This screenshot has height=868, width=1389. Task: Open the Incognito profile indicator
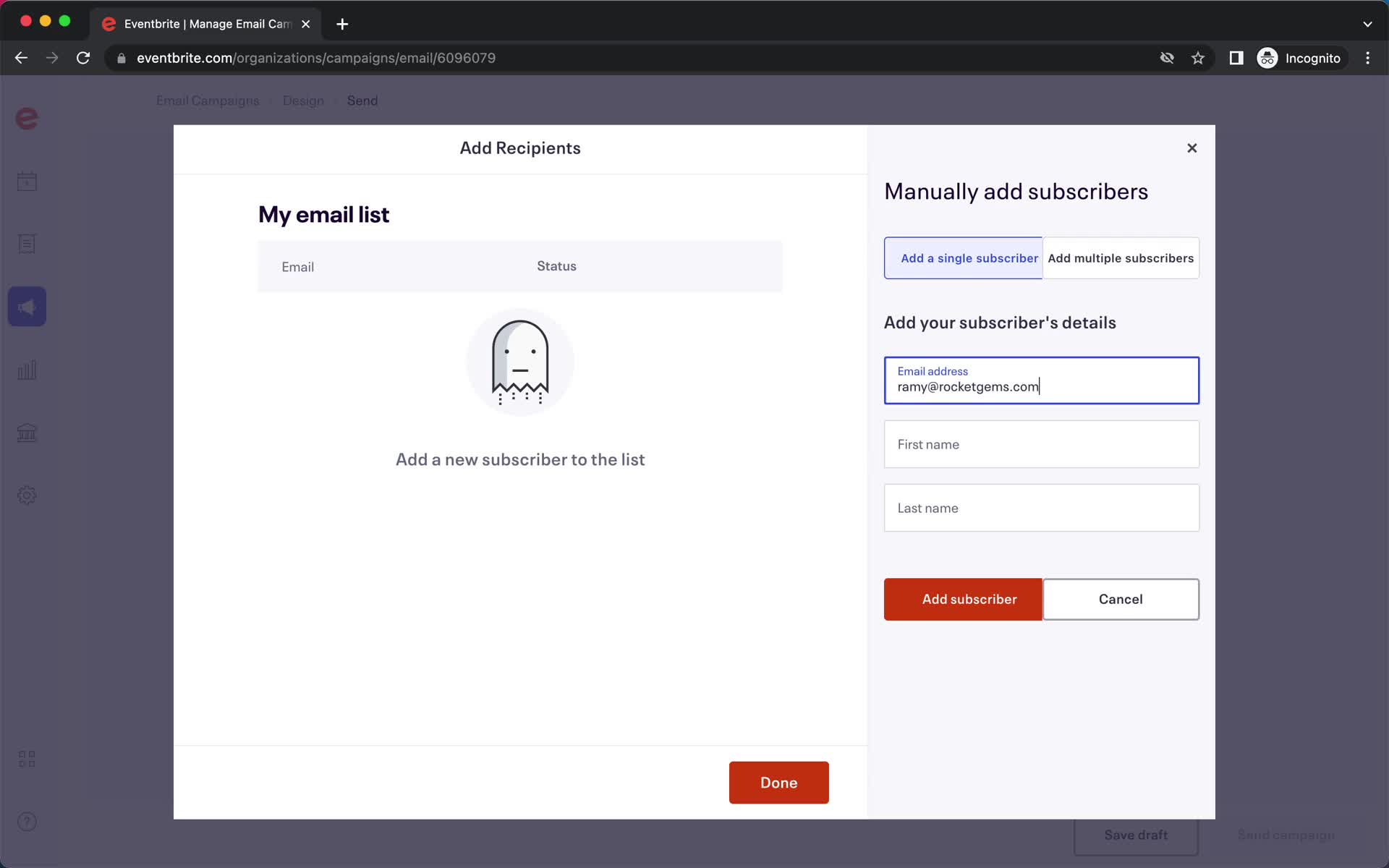[x=1299, y=58]
